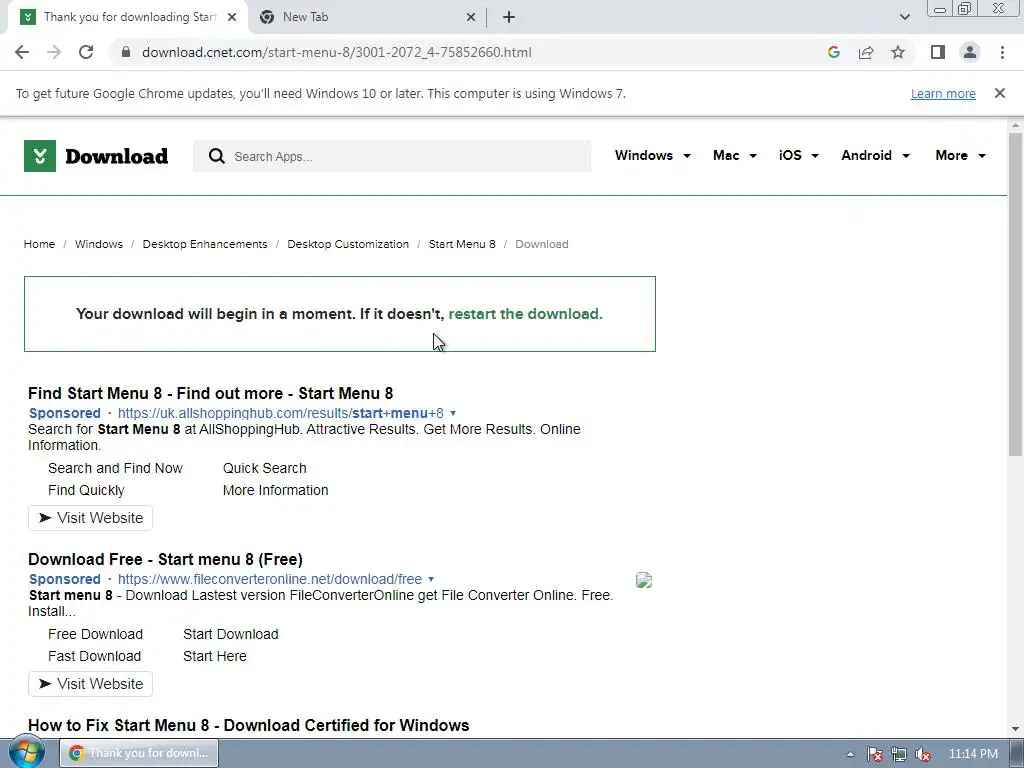Dismiss the Chrome update notice
This screenshot has height=768, width=1024.
coord(1000,93)
